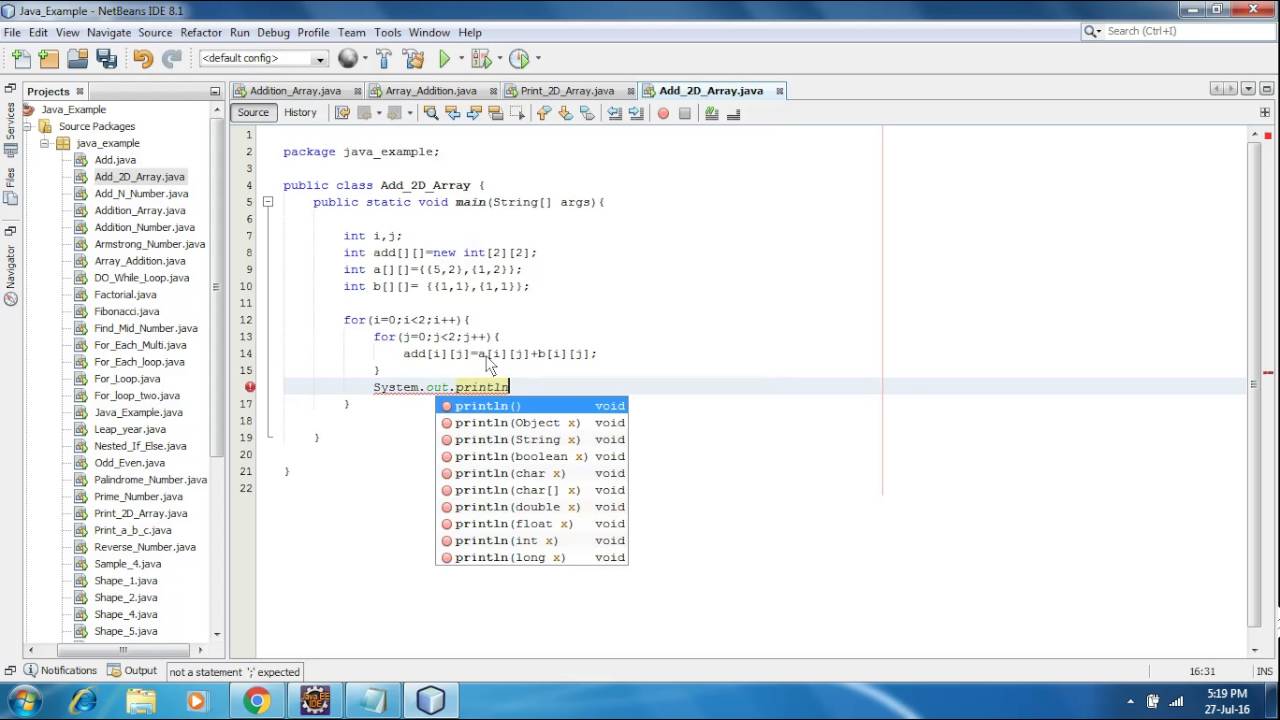
Task: Click the Profile Project clock icon
Action: click(x=518, y=59)
